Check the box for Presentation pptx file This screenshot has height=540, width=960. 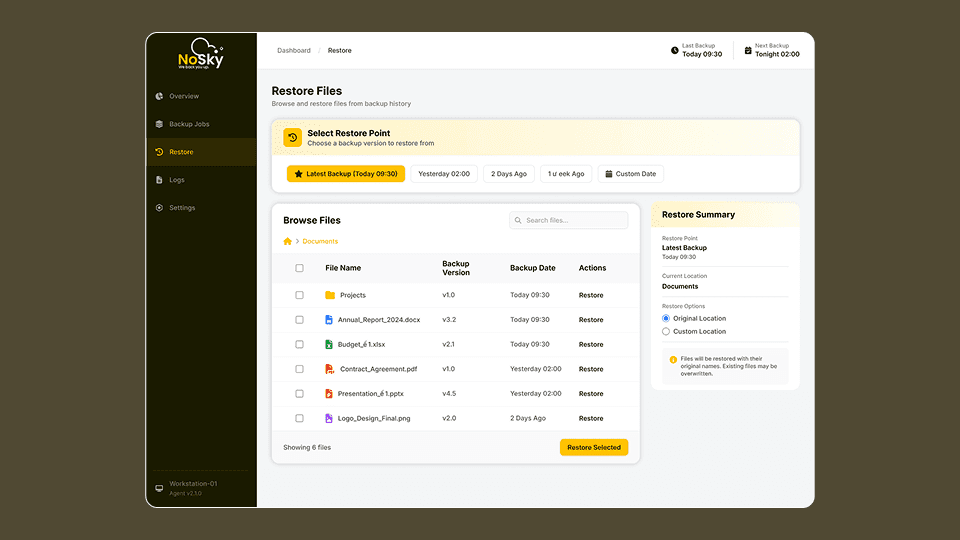pos(299,394)
